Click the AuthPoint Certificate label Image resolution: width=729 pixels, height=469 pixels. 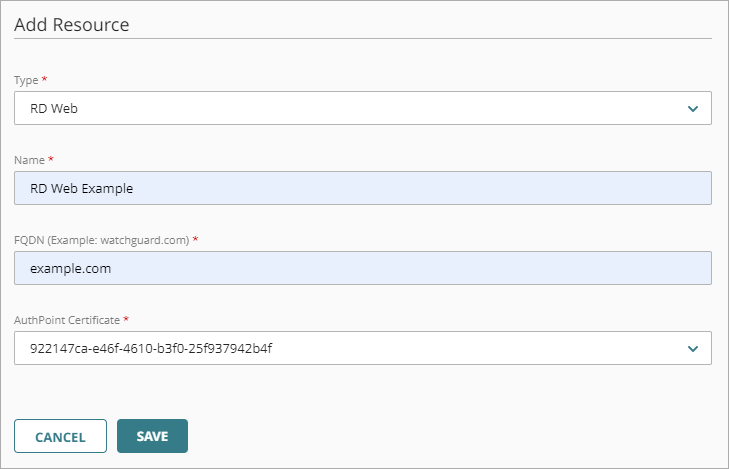pos(66,319)
